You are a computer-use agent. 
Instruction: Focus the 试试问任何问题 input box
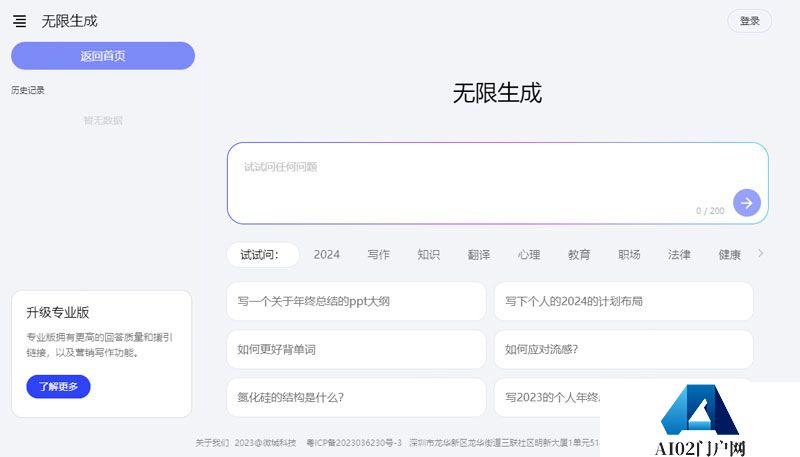click(x=497, y=183)
